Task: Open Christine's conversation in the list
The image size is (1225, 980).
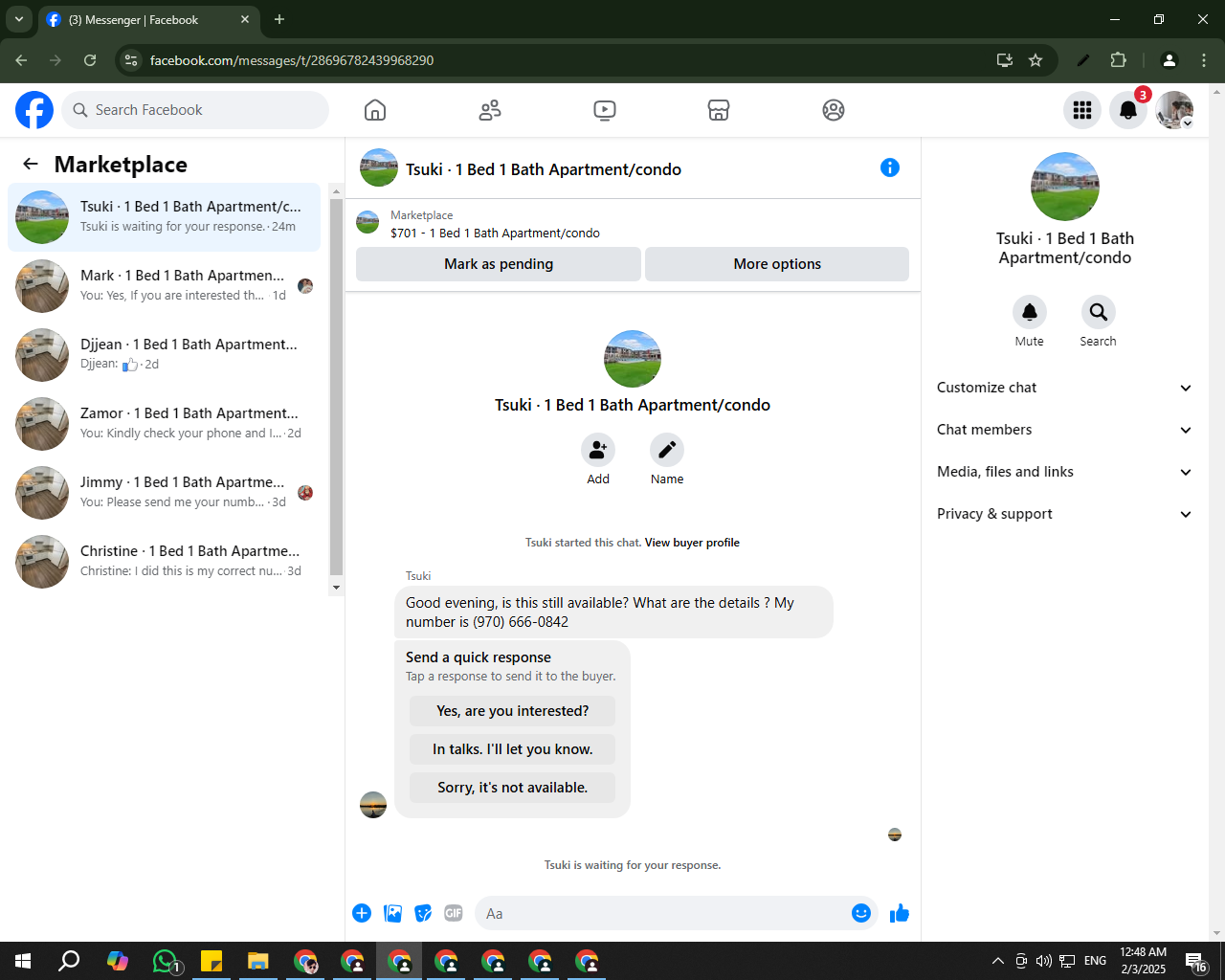Action: [165, 562]
